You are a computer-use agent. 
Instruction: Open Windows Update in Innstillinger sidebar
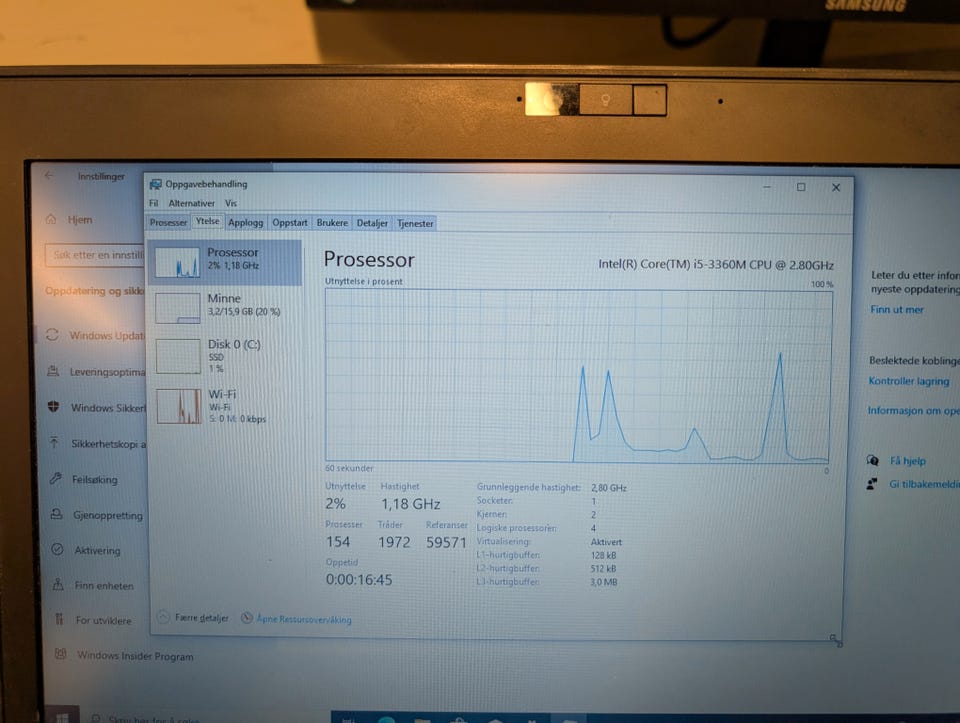pos(107,335)
